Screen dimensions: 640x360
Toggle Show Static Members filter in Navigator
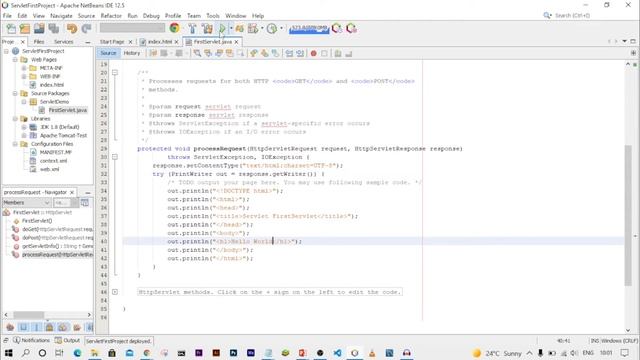(36, 327)
